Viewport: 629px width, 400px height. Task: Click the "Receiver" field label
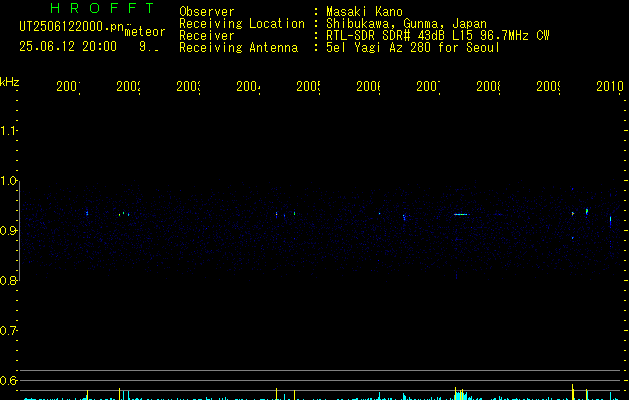click(x=207, y=36)
